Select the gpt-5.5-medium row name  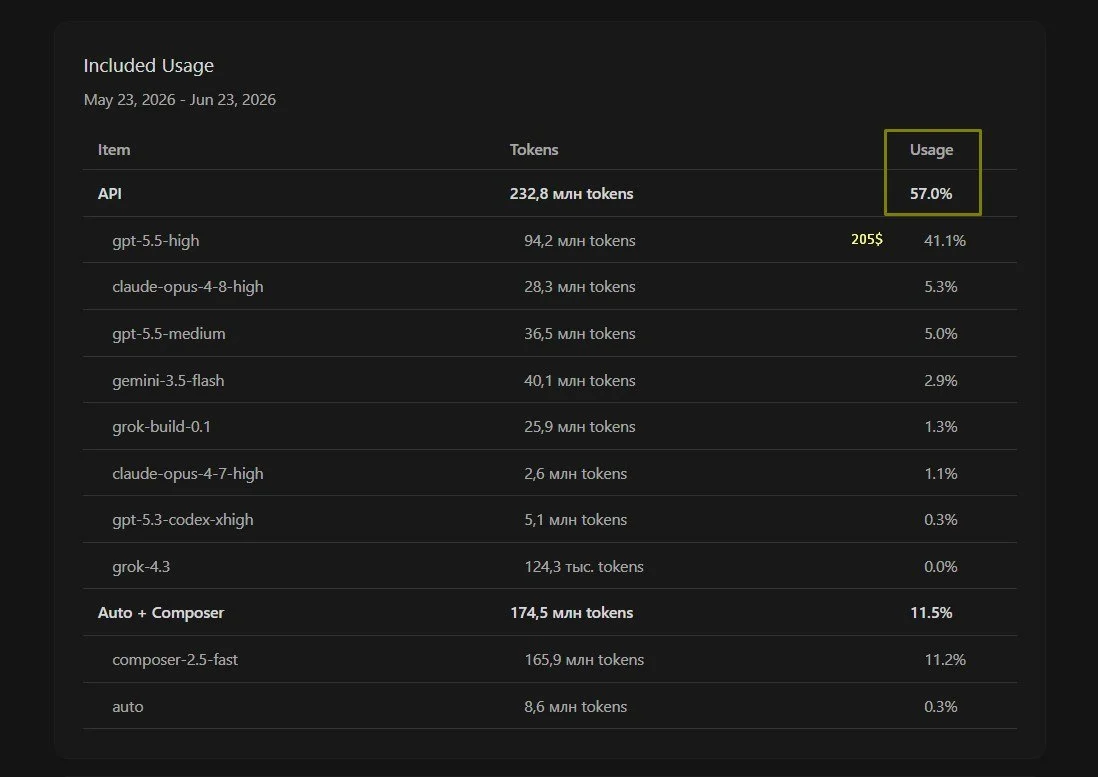tap(169, 334)
